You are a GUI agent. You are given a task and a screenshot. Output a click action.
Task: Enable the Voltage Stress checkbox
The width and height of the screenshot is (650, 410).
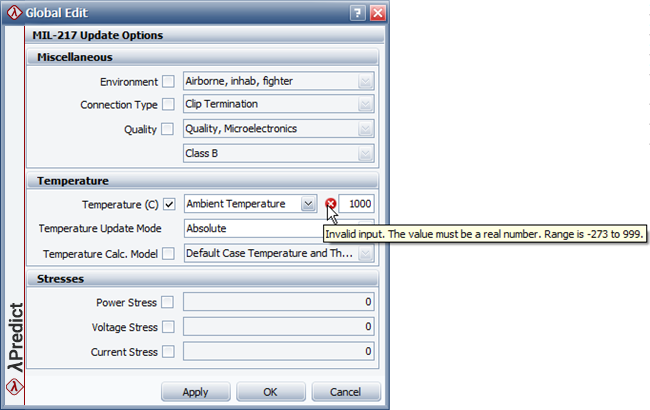pyautogui.click(x=169, y=326)
